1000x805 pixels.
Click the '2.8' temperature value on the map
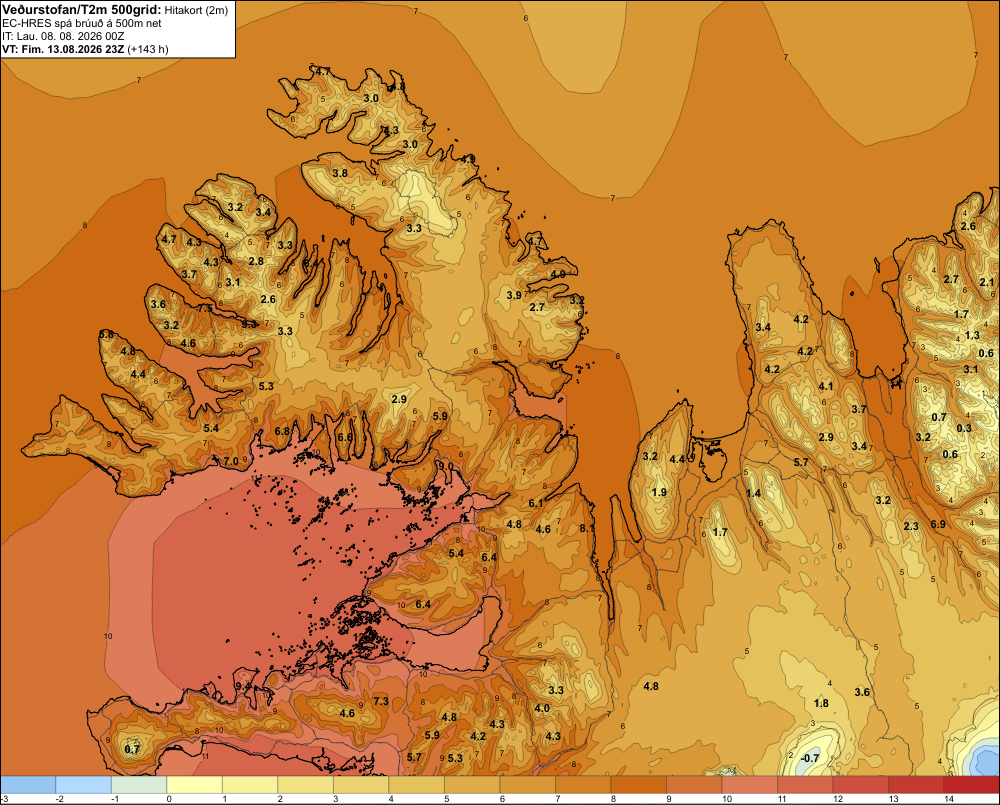pos(256,261)
